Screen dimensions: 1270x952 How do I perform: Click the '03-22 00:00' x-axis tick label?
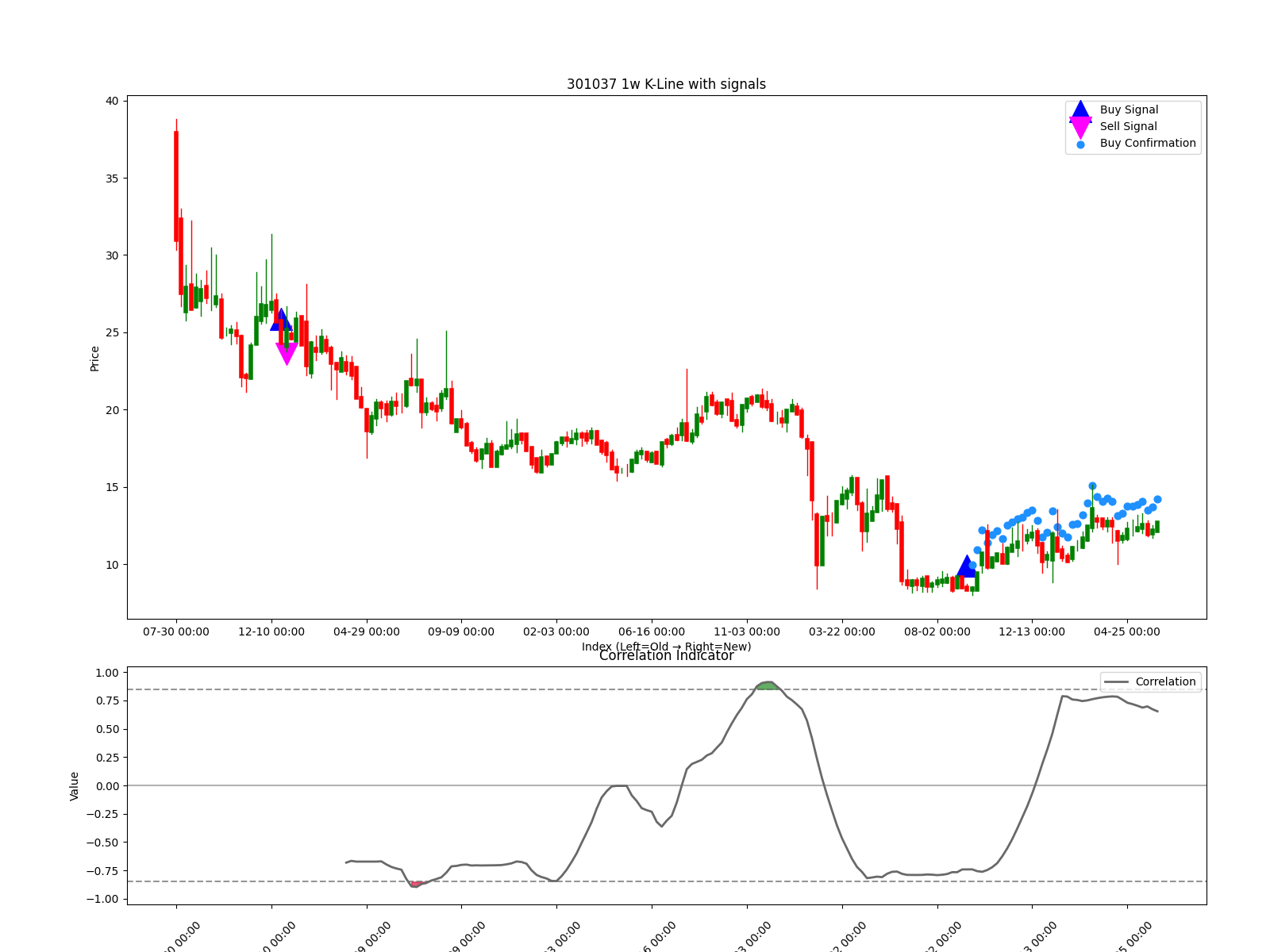(842, 632)
